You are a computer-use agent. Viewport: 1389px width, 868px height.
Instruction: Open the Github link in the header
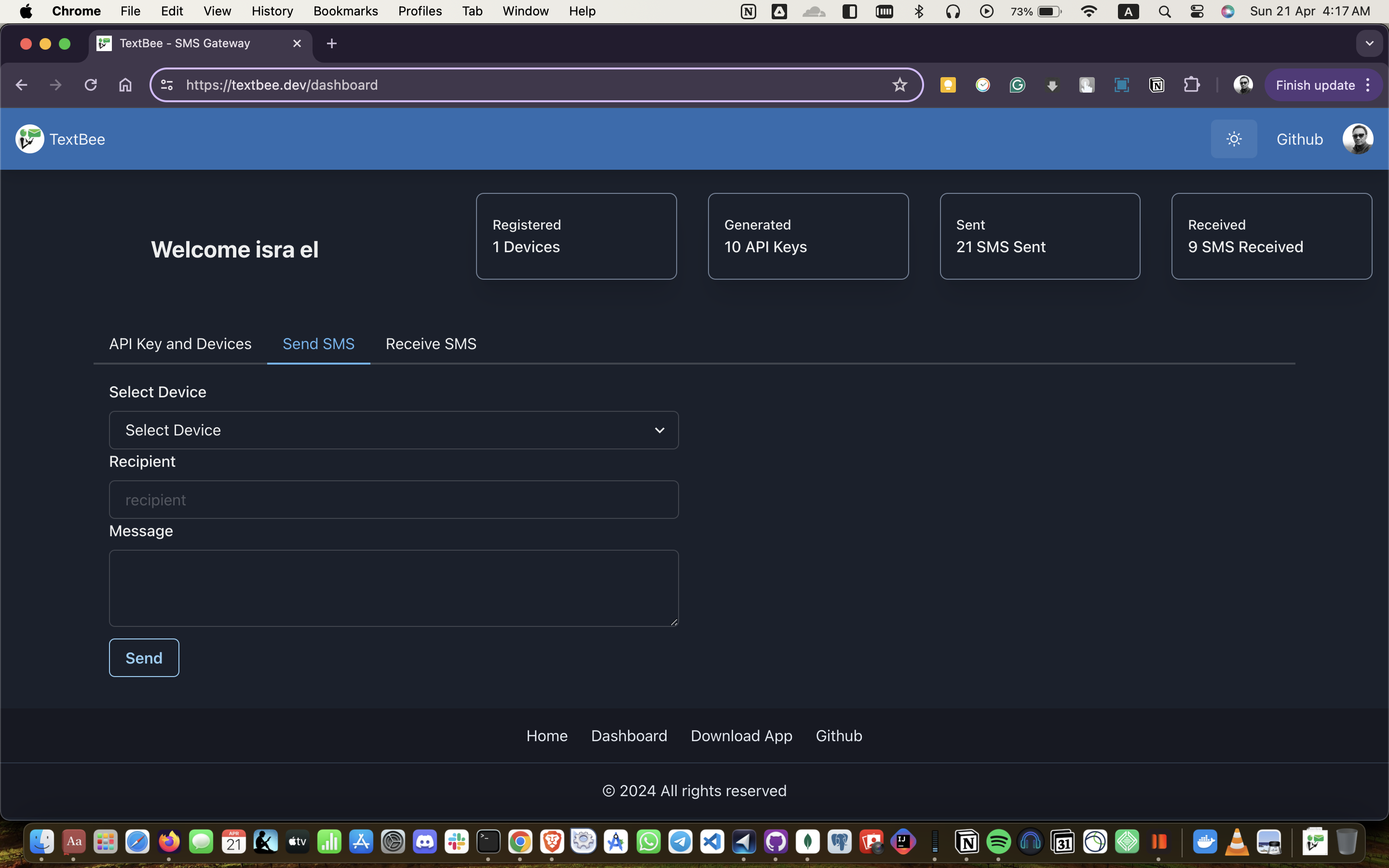pyautogui.click(x=1299, y=139)
